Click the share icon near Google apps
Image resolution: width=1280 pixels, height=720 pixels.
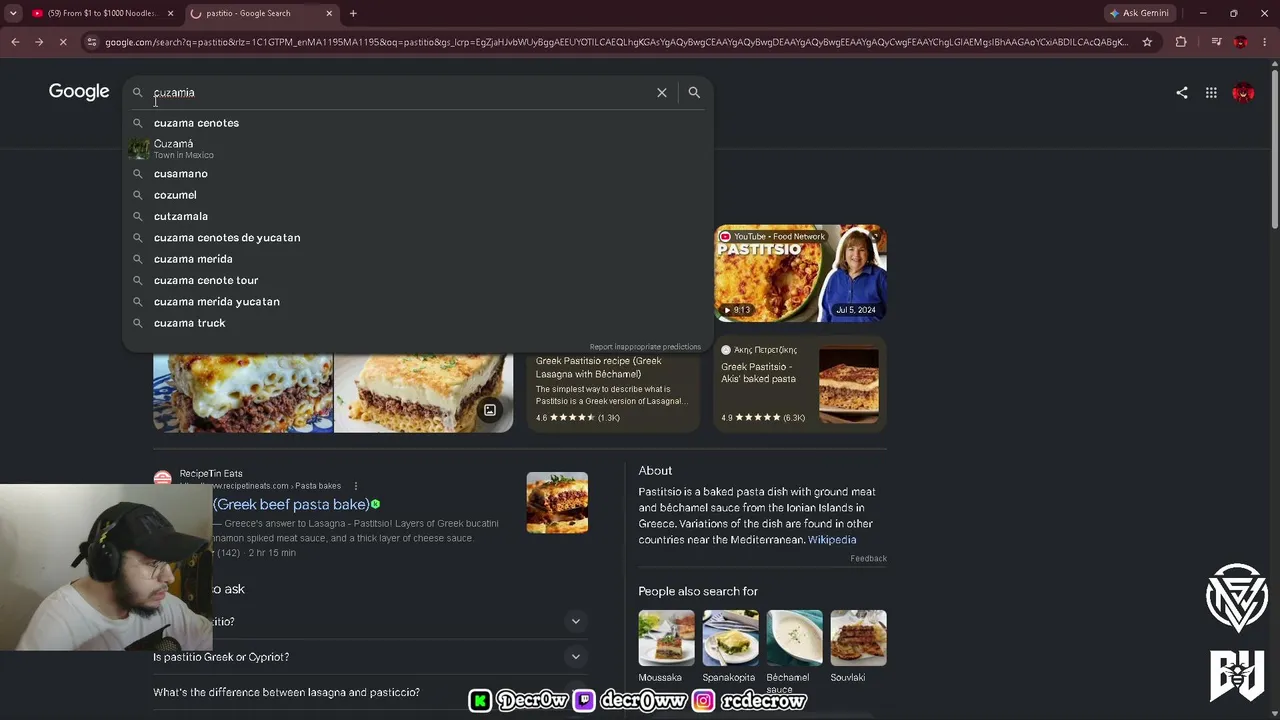(1182, 93)
